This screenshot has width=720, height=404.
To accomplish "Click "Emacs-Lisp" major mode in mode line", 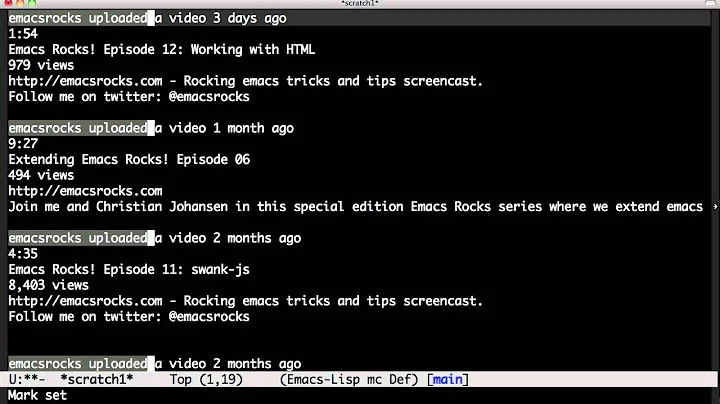I will [323, 379].
